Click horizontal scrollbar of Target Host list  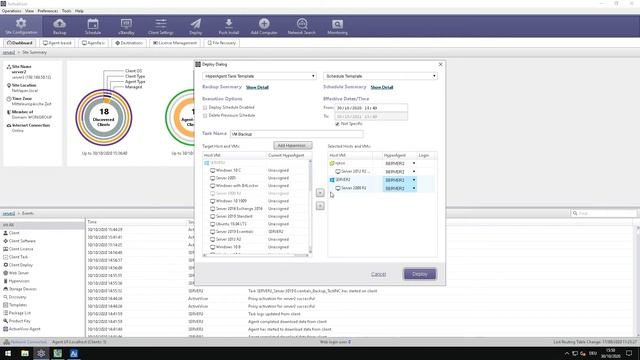tap(256, 256)
